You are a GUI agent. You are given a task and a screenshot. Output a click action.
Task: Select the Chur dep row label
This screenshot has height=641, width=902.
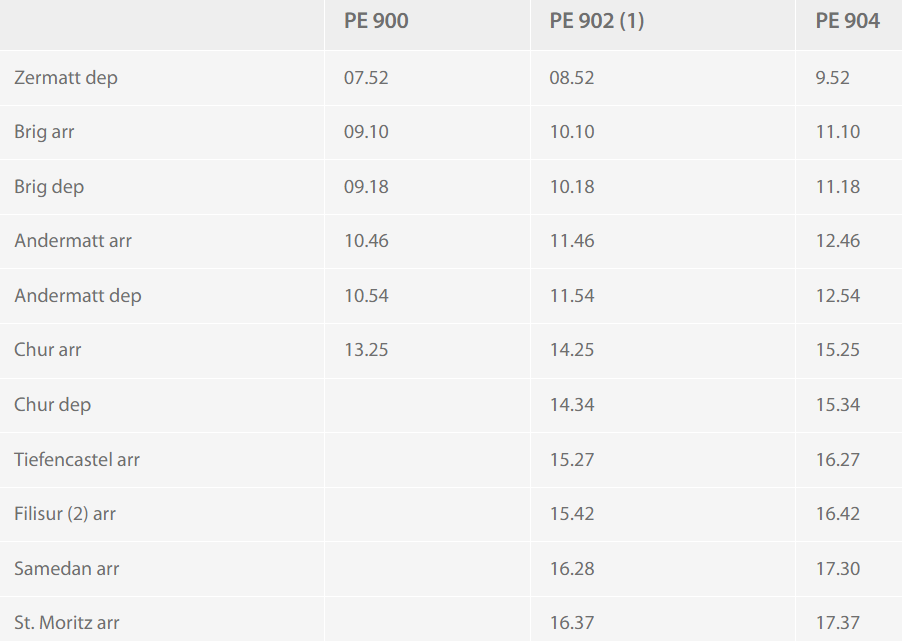click(x=53, y=405)
